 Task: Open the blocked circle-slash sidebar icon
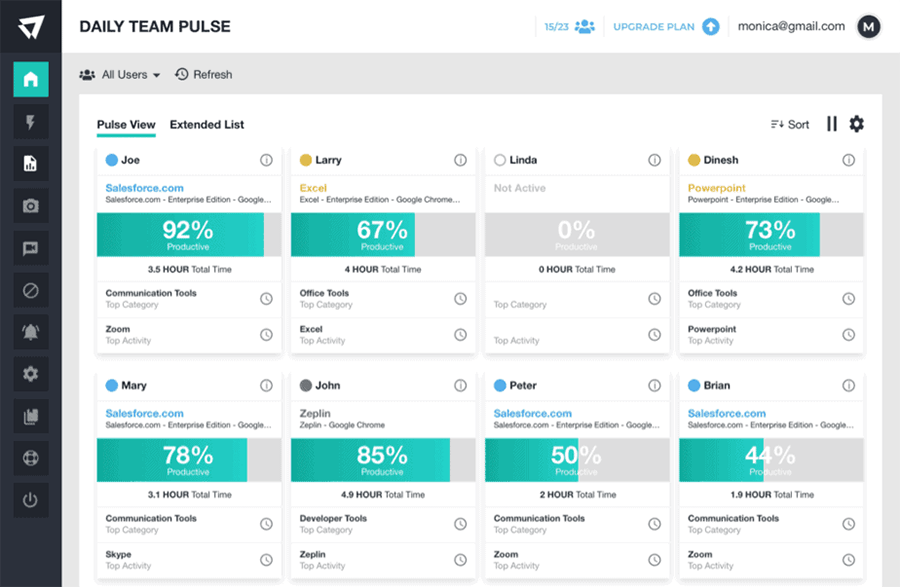click(30, 291)
